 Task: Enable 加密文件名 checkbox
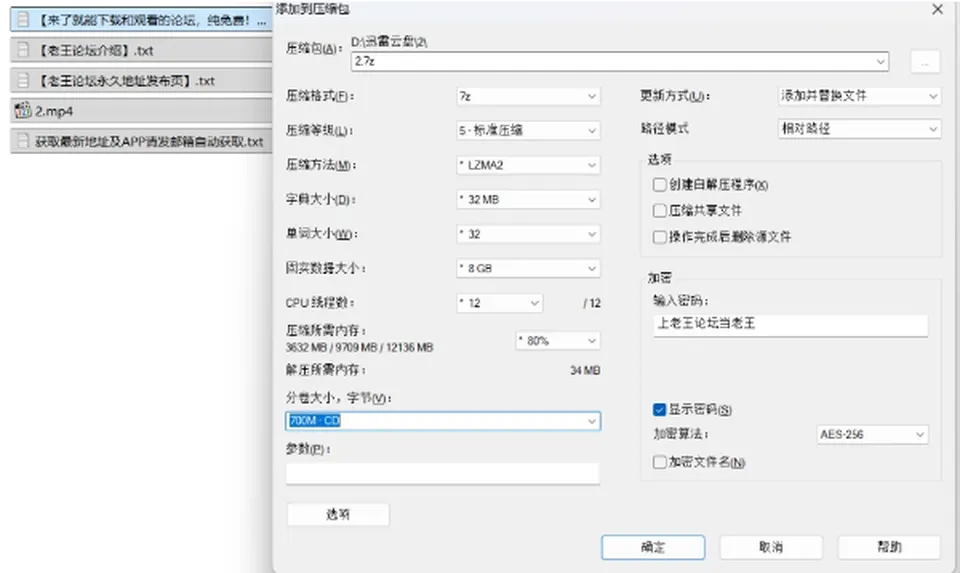click(659, 462)
